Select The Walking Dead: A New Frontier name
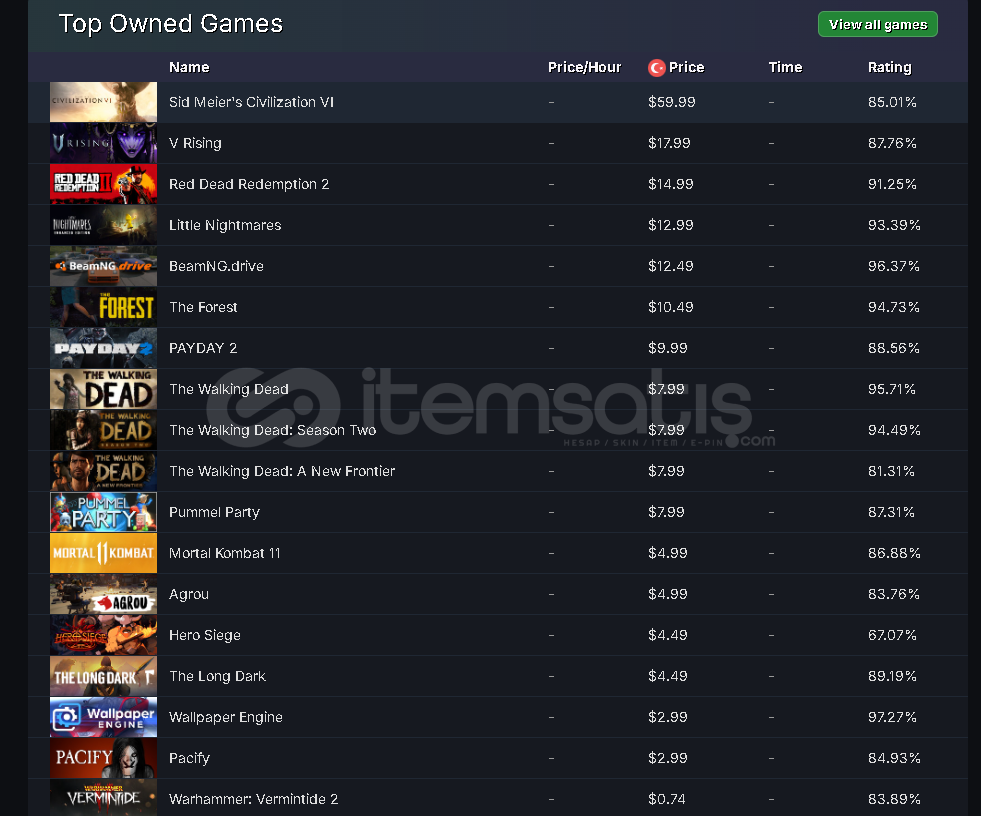Viewport: 981px width, 816px height. (282, 471)
